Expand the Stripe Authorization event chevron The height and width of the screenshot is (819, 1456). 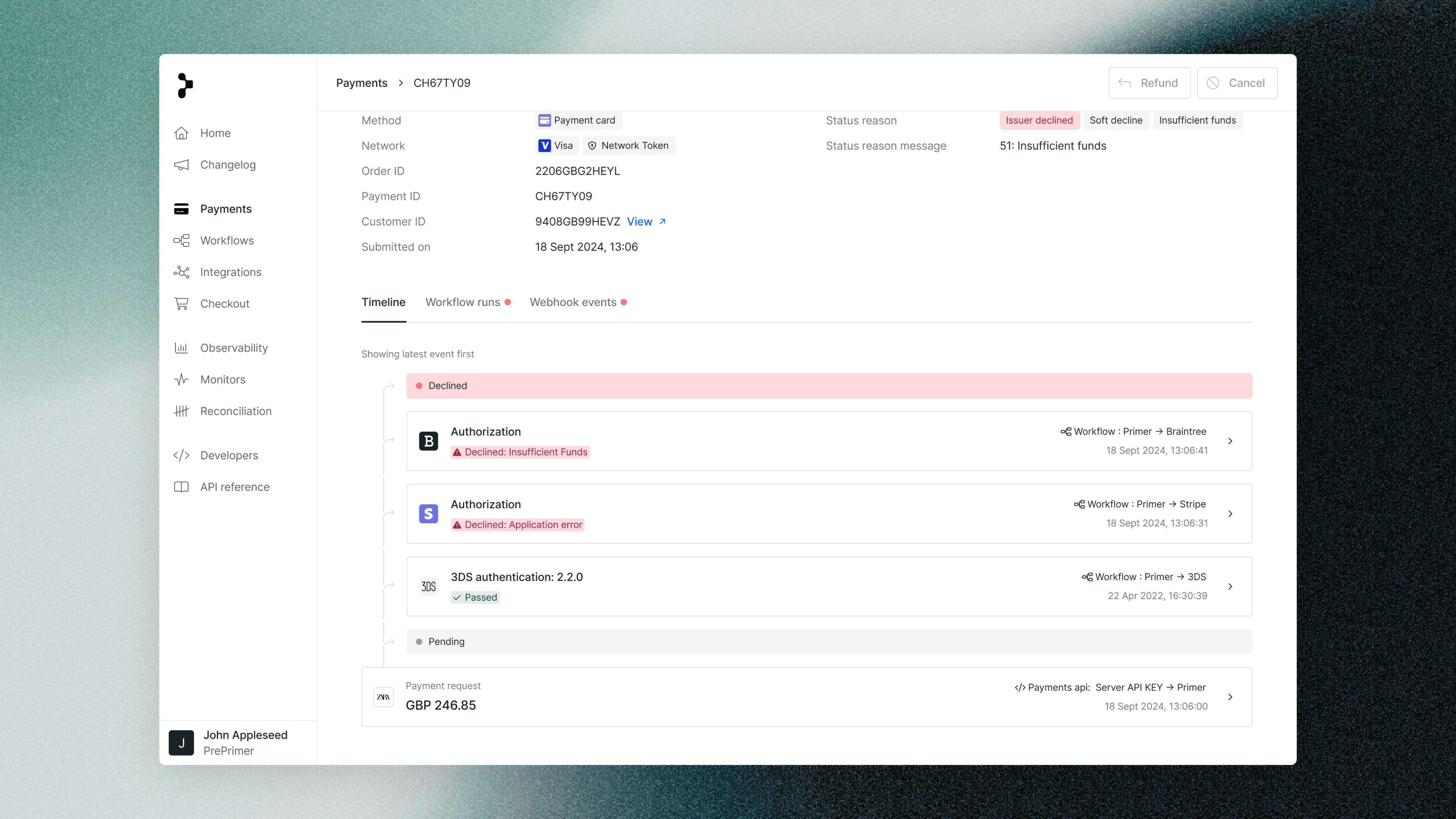[x=1230, y=514]
